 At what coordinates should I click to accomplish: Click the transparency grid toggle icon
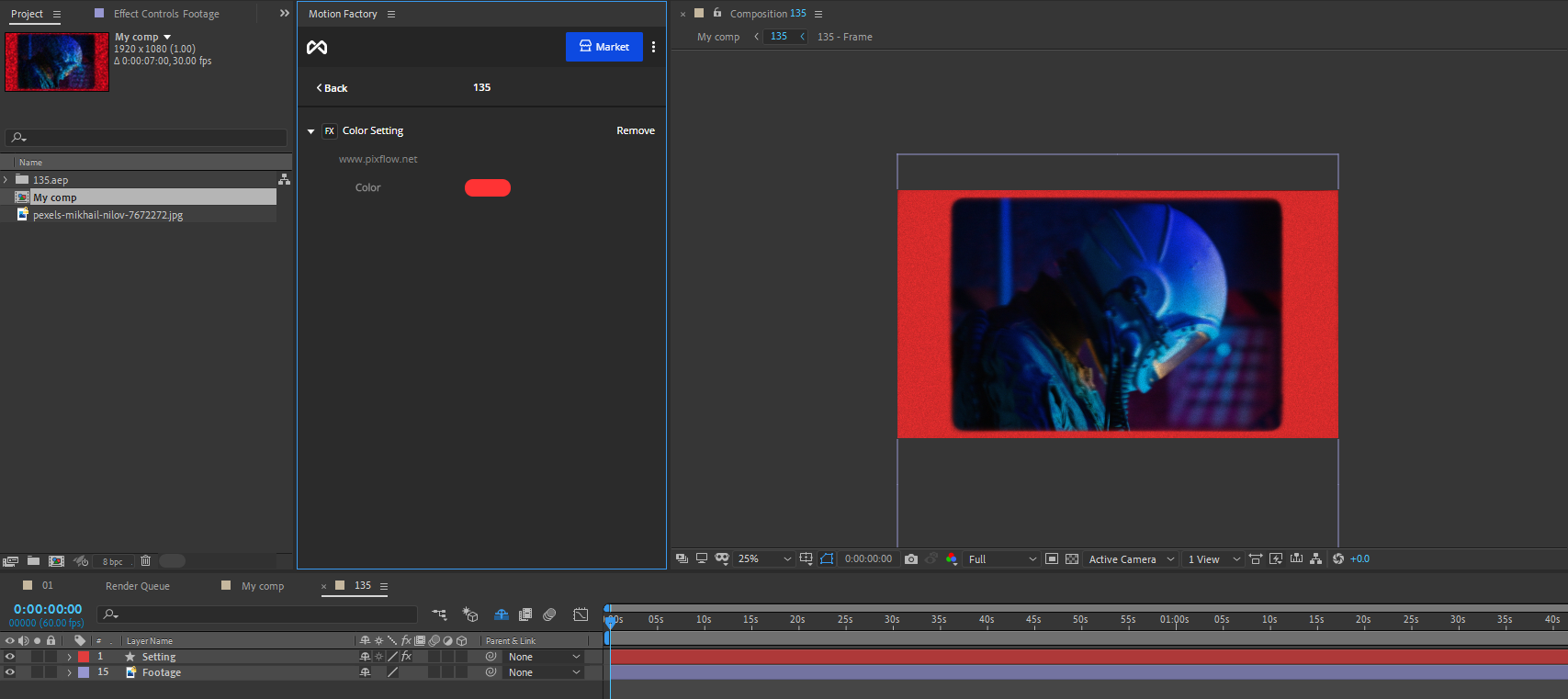(1072, 559)
